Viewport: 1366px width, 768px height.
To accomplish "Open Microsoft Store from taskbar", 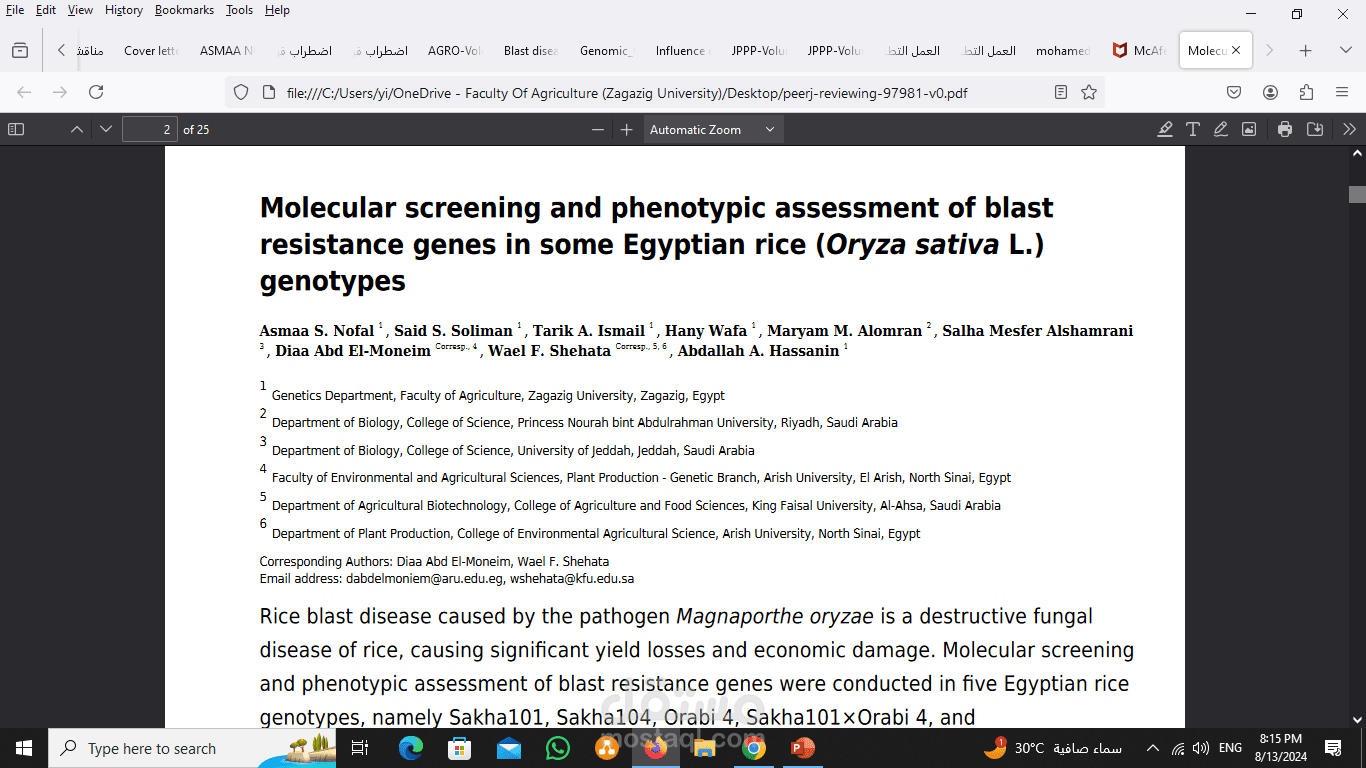I will [459, 748].
